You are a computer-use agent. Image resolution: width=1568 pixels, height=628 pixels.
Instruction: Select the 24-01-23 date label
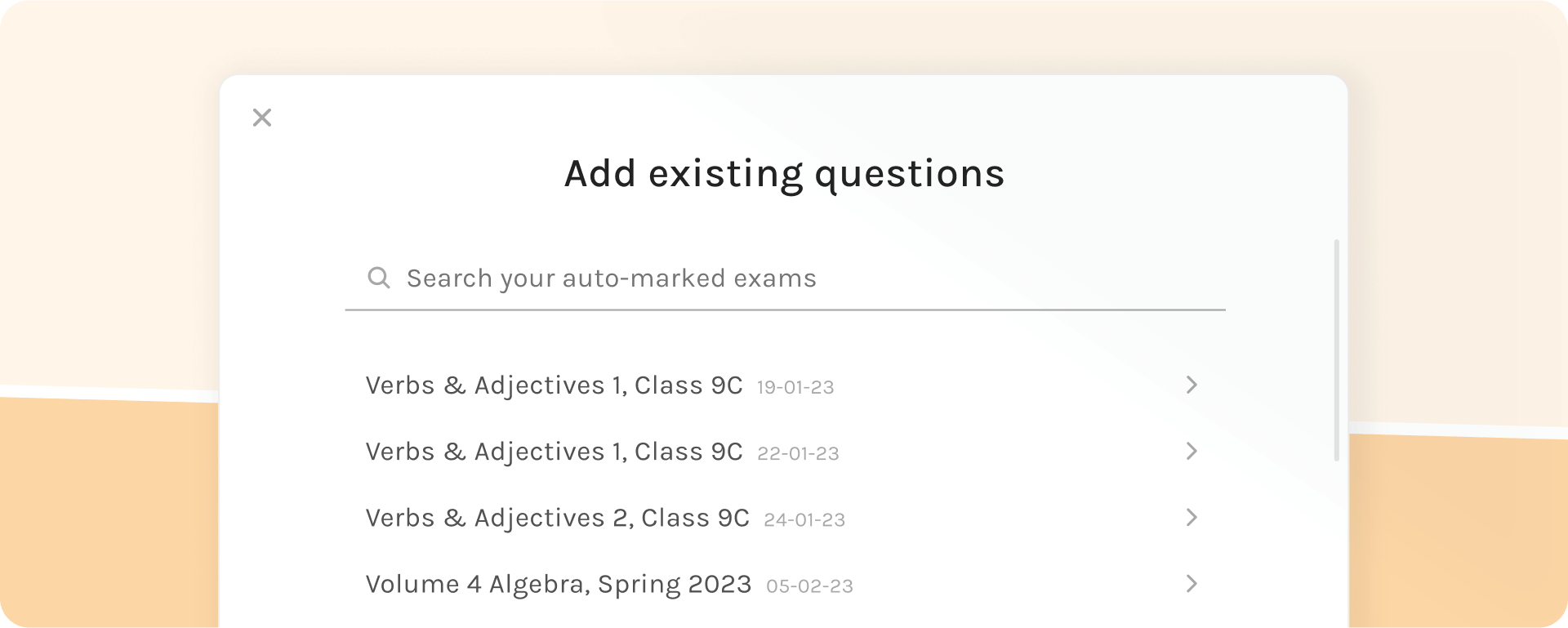coord(804,519)
